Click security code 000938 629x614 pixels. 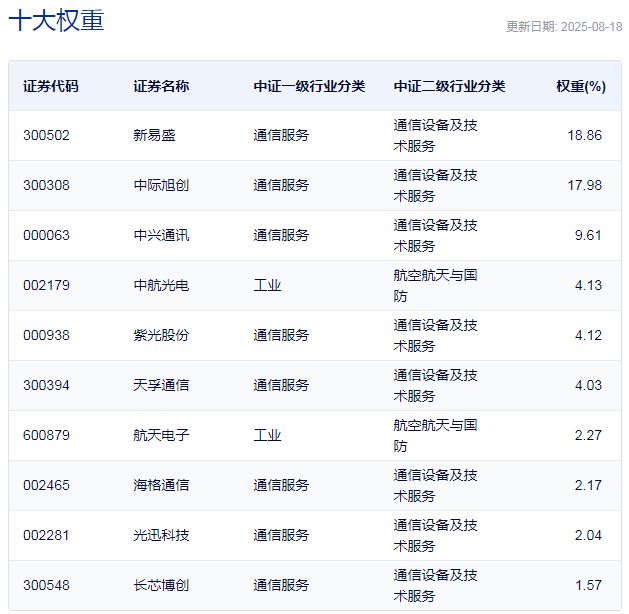click(47, 335)
